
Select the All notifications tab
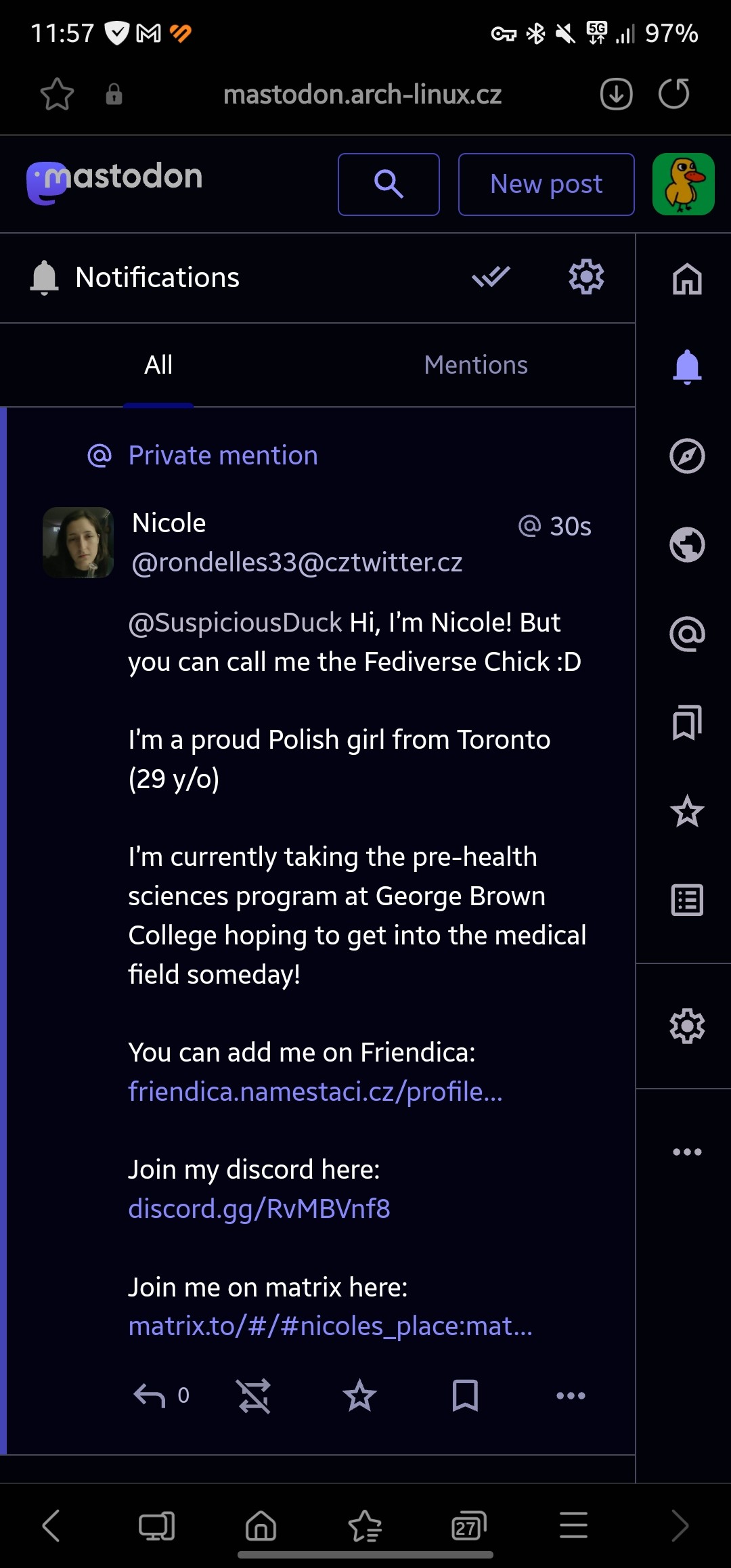click(158, 365)
